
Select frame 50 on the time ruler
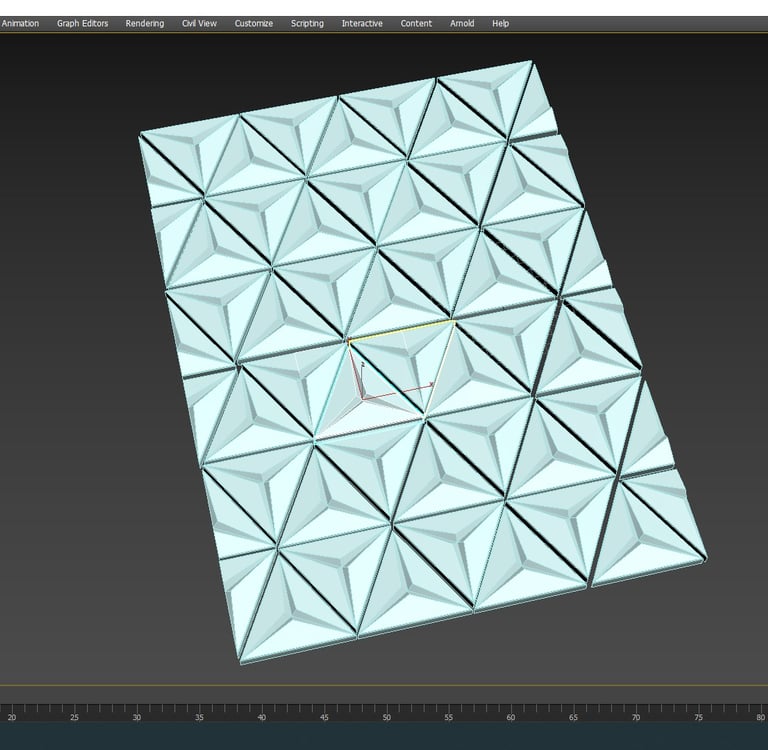point(386,716)
